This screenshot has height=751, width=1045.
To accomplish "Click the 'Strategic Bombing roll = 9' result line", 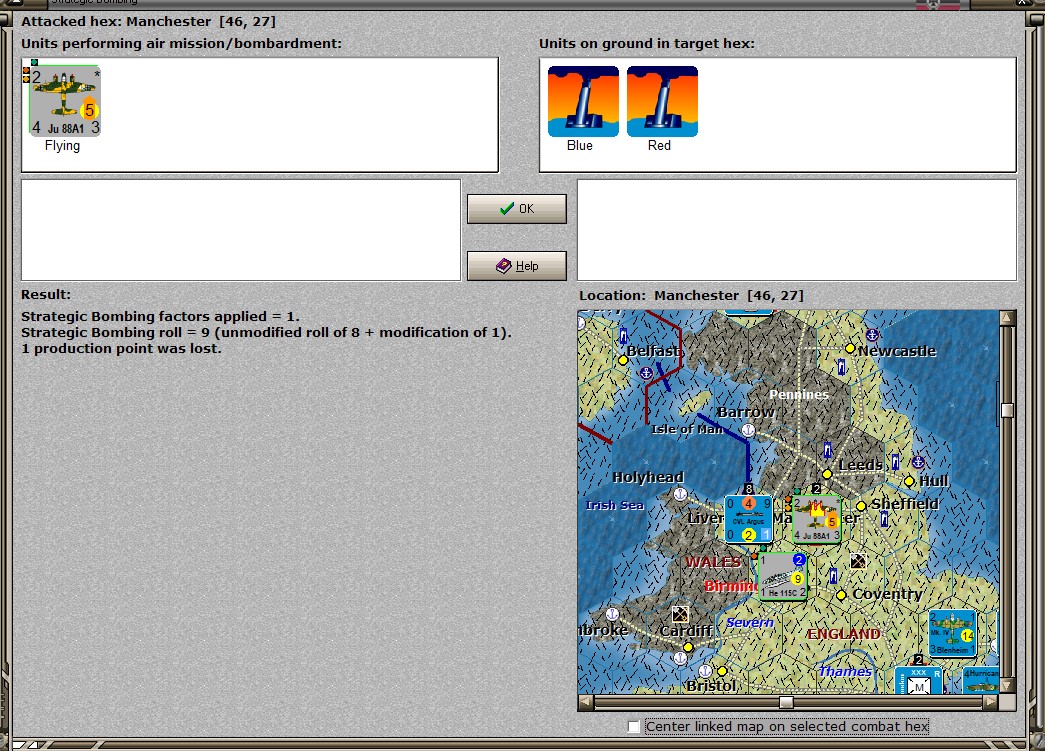I will pos(266,333).
